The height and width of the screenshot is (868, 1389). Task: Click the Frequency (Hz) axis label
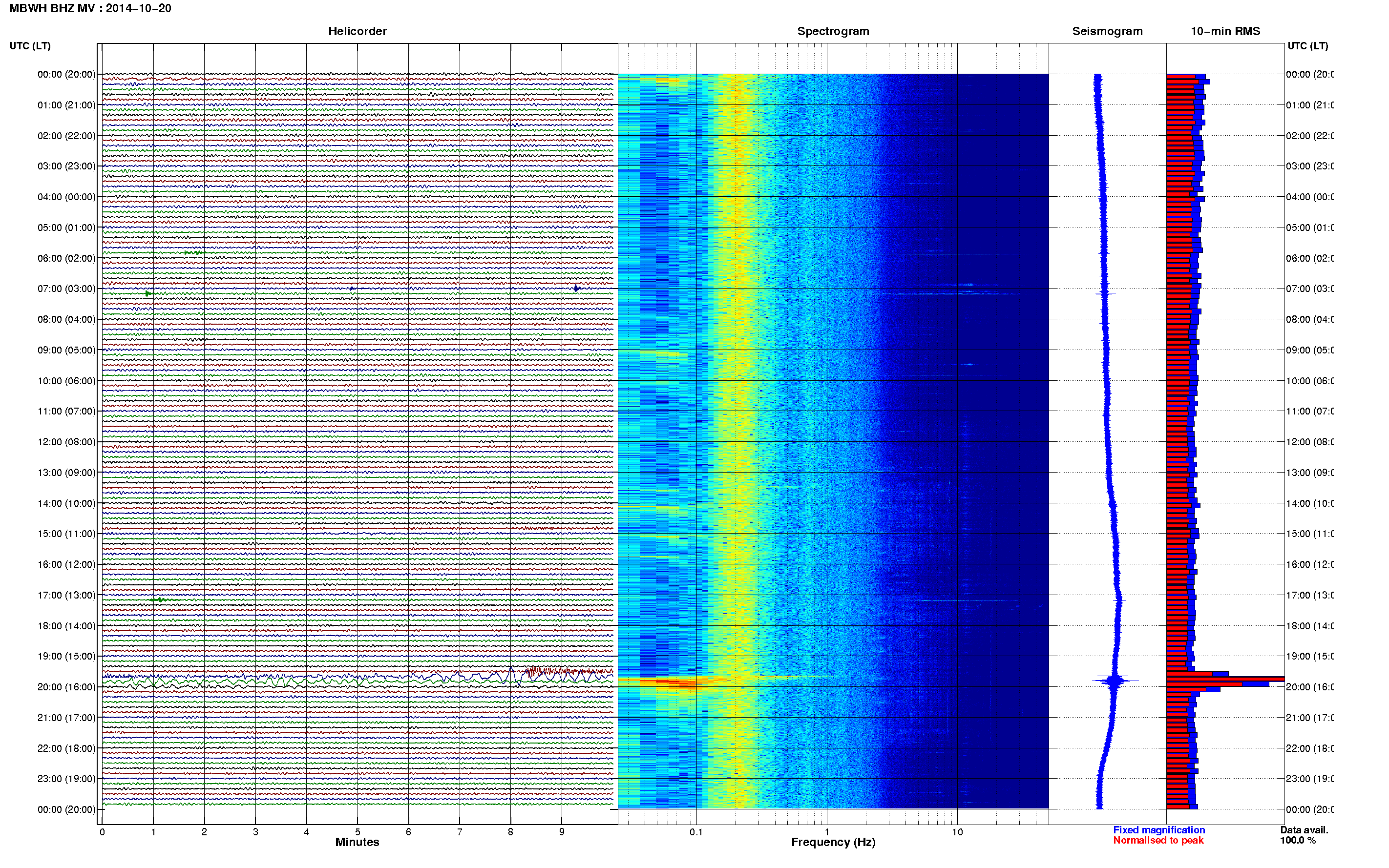[x=833, y=843]
